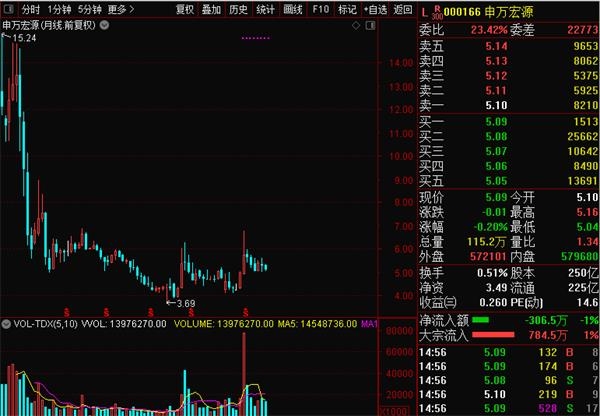Image resolution: width=600 pixels, height=416 pixels.
Task: Click 内盘 value 579680
Action: [x=580, y=256]
